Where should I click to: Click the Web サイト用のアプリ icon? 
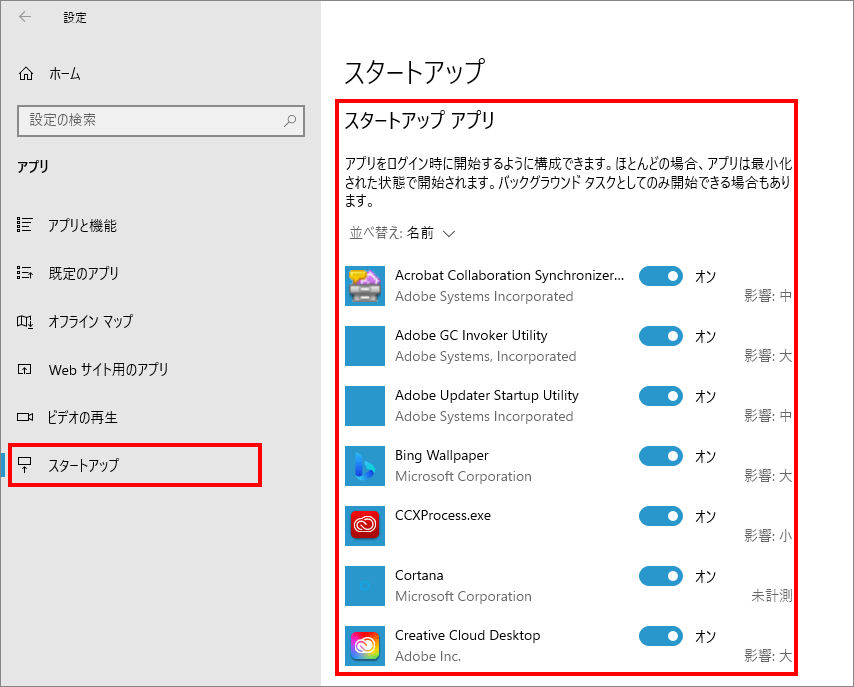point(25,369)
